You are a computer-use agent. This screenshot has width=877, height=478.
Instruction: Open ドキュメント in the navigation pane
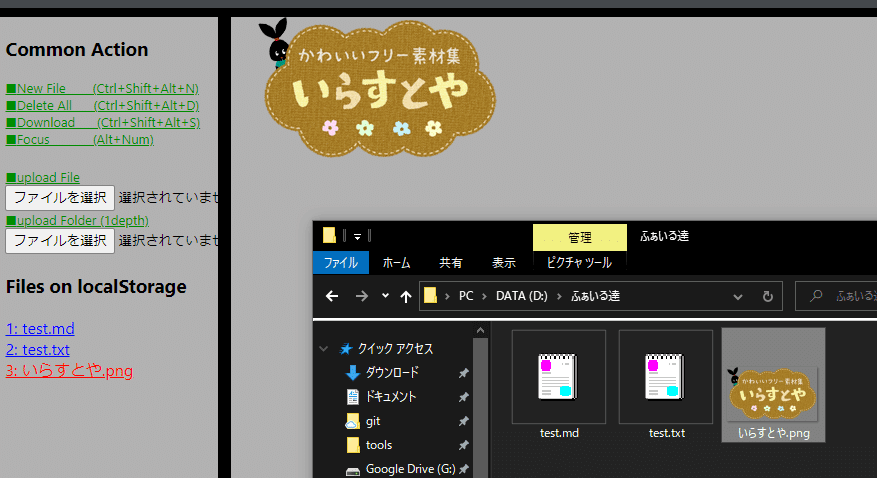tap(391, 397)
